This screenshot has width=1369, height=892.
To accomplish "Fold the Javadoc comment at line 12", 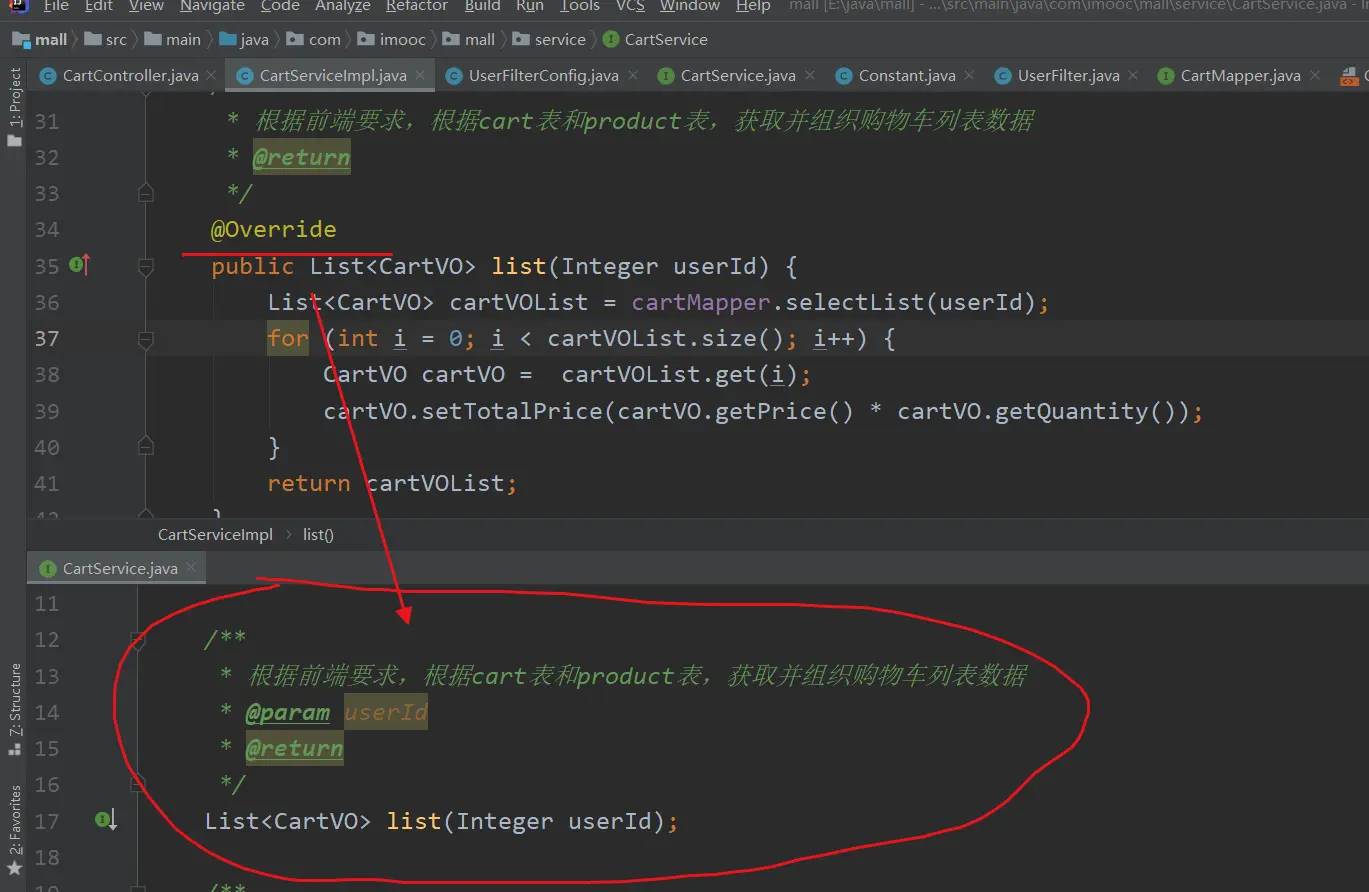I will pos(139,639).
